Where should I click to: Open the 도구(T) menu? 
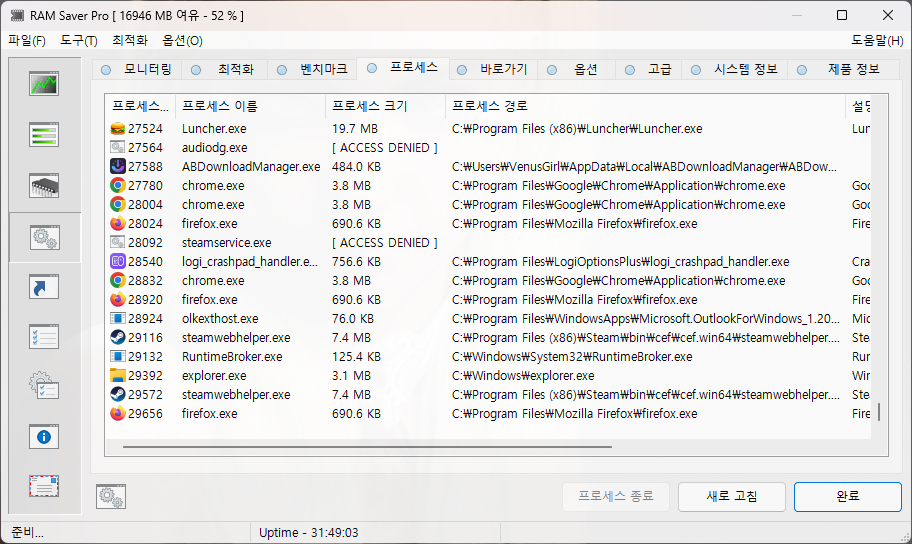[79, 41]
